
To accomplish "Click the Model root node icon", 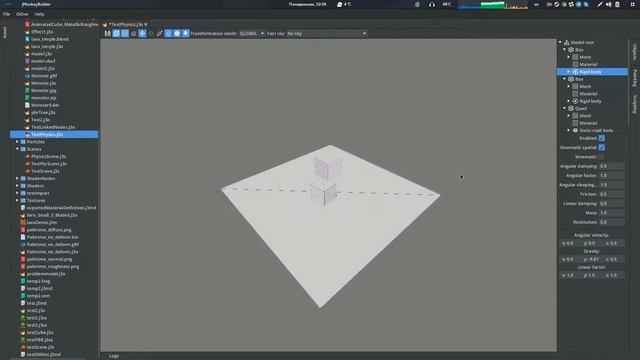I will (x=567, y=42).
